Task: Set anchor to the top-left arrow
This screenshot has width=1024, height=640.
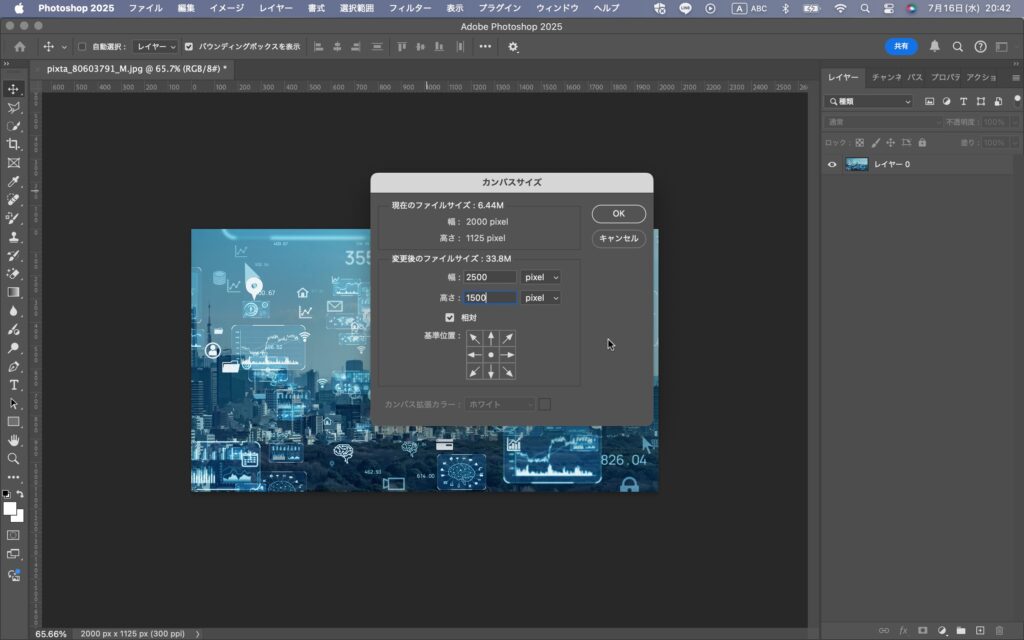Action: click(x=475, y=338)
